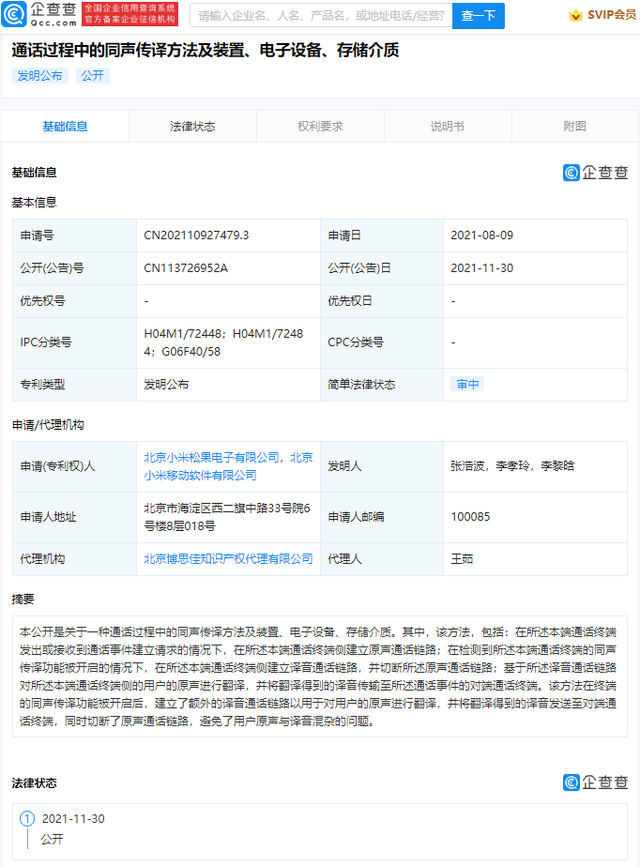The height and width of the screenshot is (866, 640).
Task: Click the search input field
Action: click(x=319, y=16)
